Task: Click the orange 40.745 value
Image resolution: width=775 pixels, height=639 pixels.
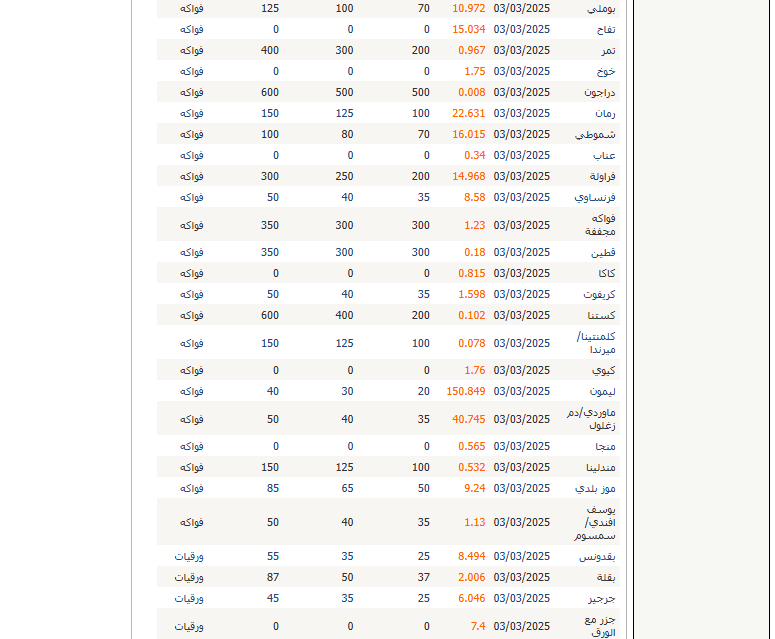Action: click(468, 419)
